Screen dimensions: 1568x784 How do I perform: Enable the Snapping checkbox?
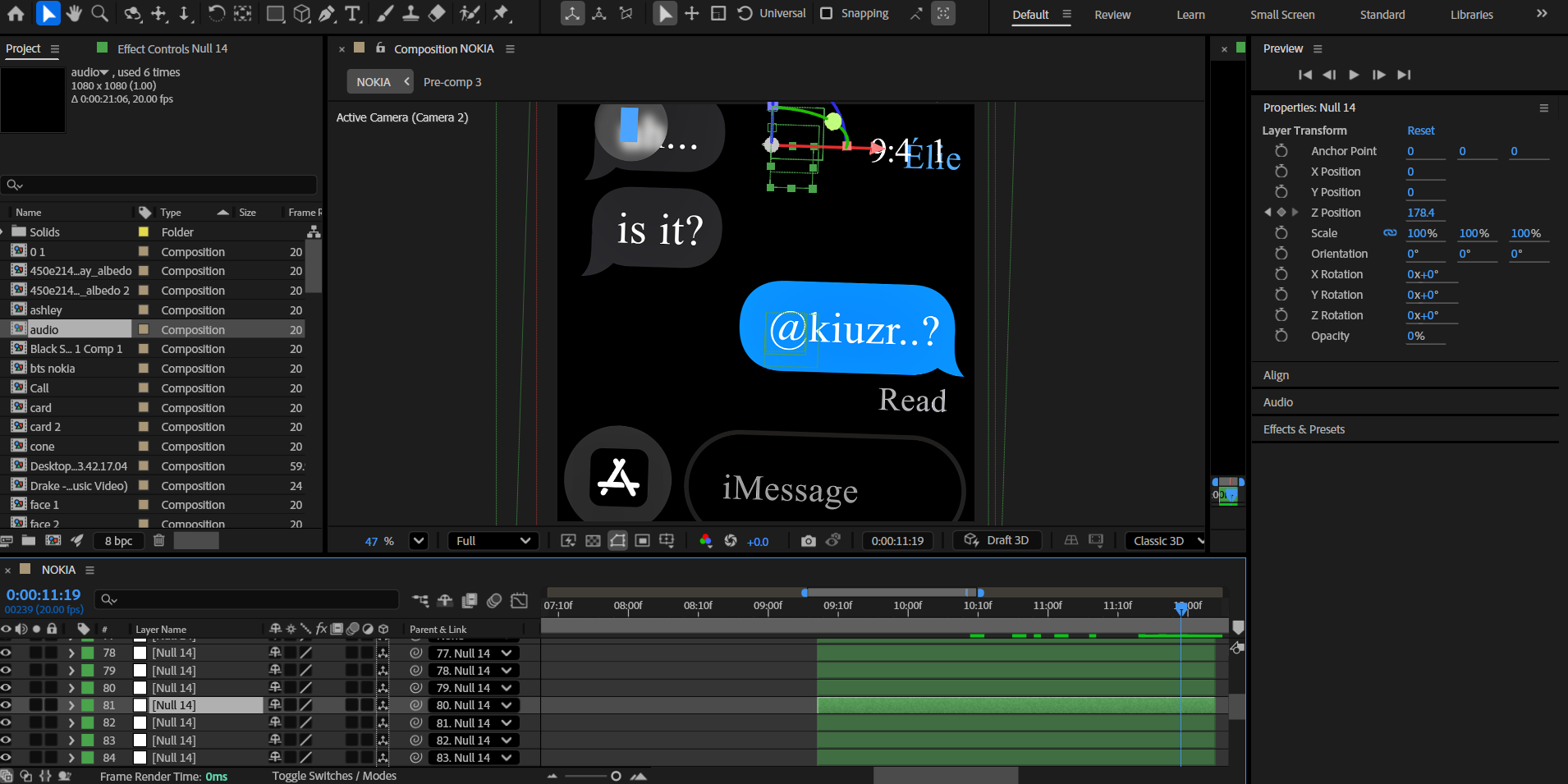click(827, 13)
